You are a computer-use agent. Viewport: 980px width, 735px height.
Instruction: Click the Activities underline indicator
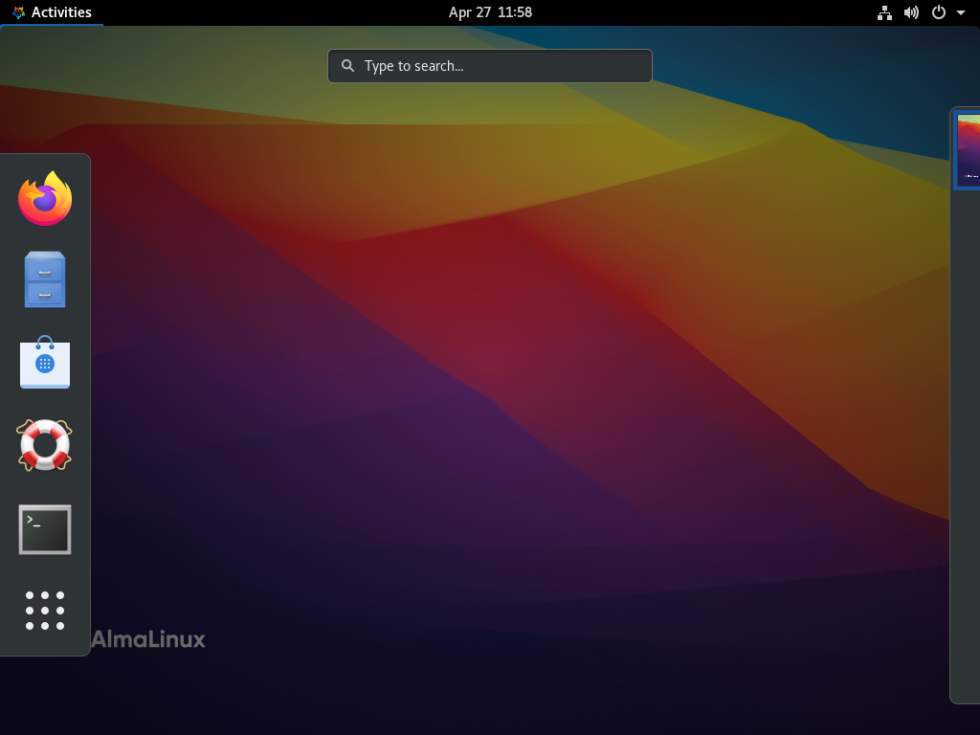tap(52, 24)
